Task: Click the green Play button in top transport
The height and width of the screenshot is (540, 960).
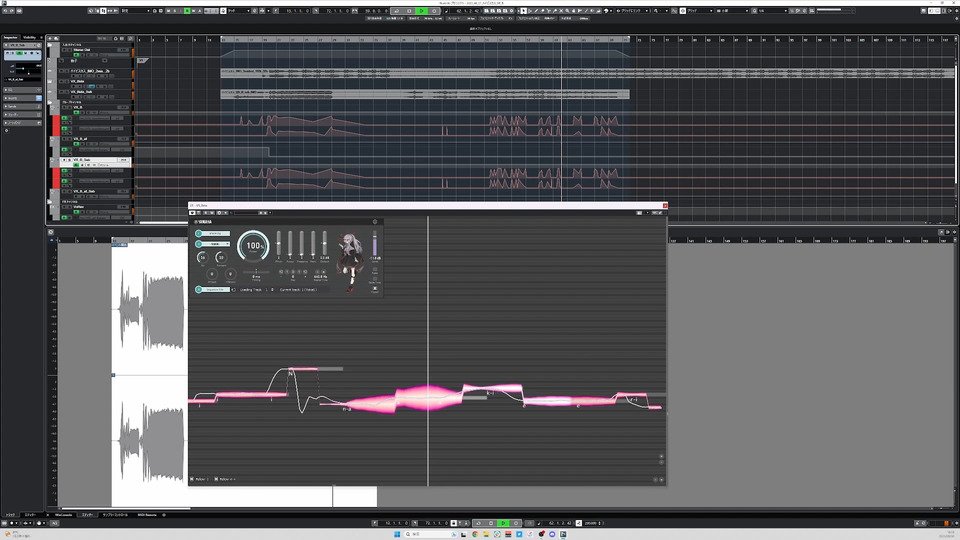Action: (421, 10)
